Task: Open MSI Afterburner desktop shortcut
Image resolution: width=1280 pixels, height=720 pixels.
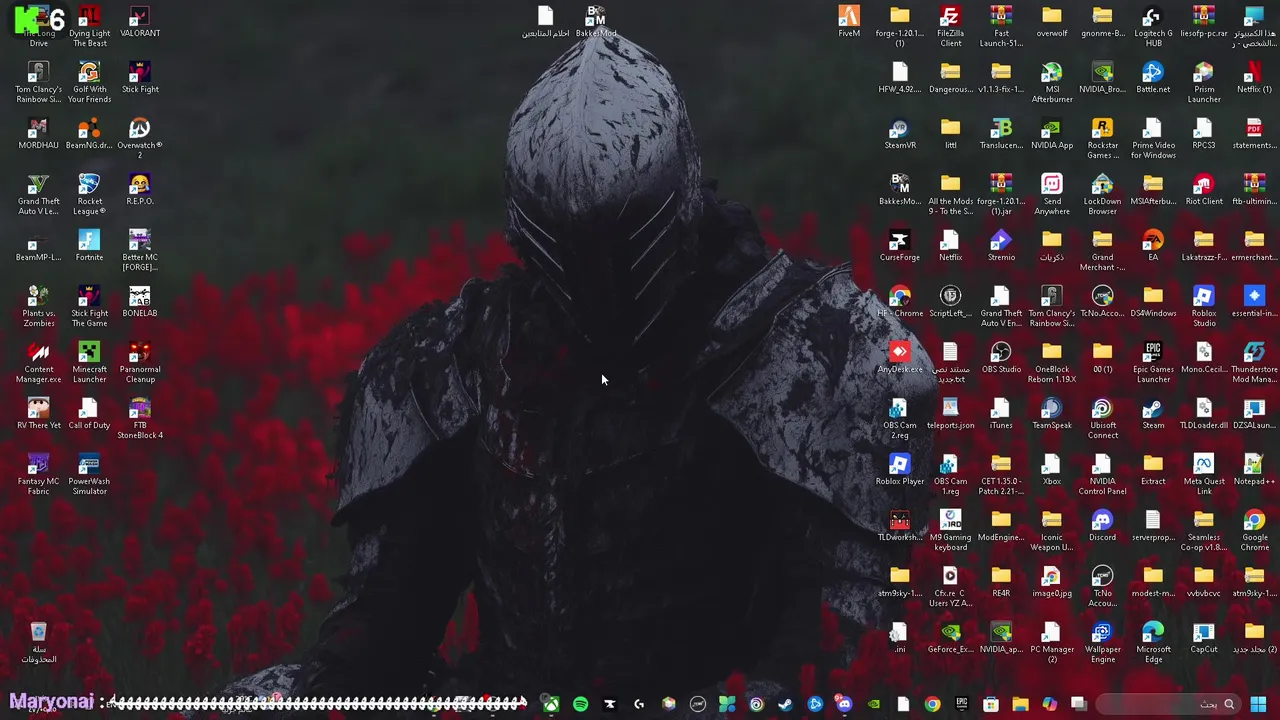Action: point(1052,83)
